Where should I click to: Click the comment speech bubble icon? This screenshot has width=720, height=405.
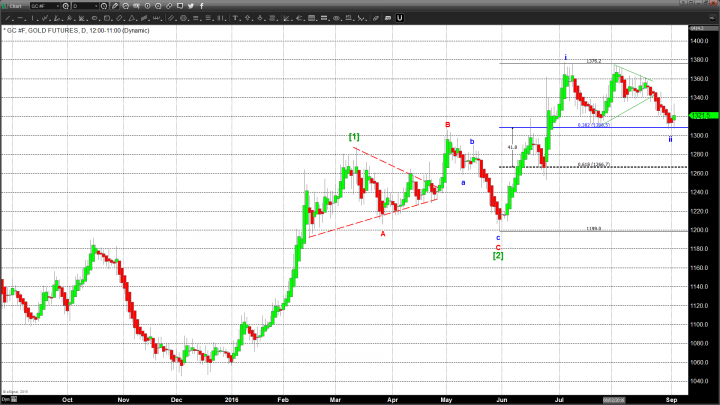(x=180, y=6)
